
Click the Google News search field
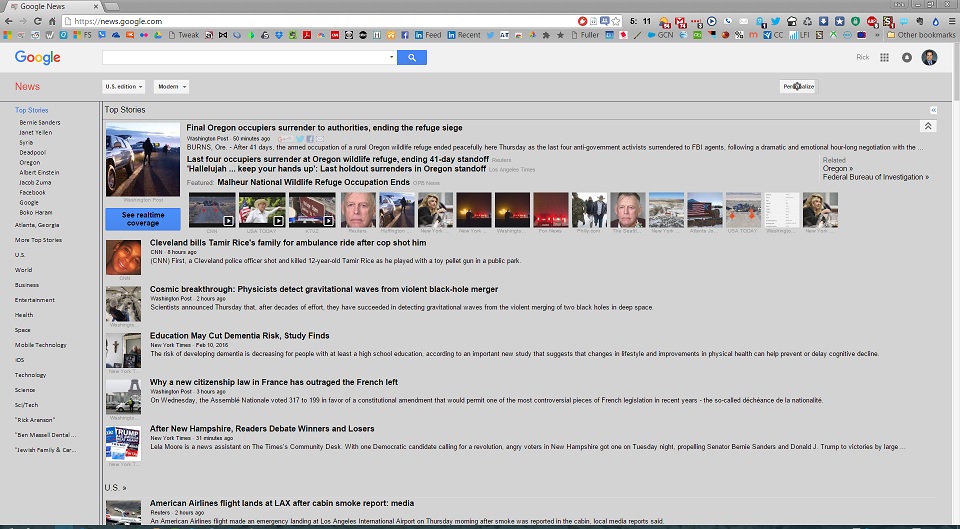click(245, 57)
